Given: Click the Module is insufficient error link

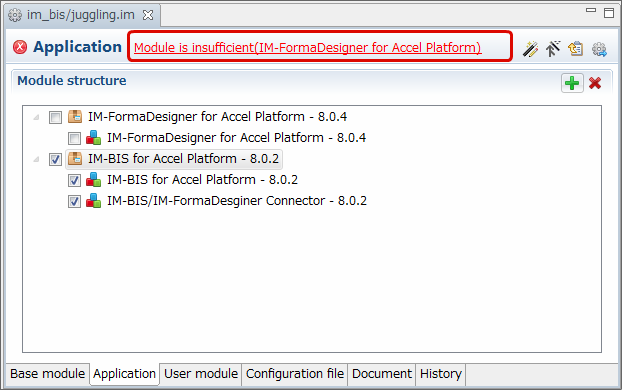Looking at the screenshot, I should pyautogui.click(x=307, y=48).
